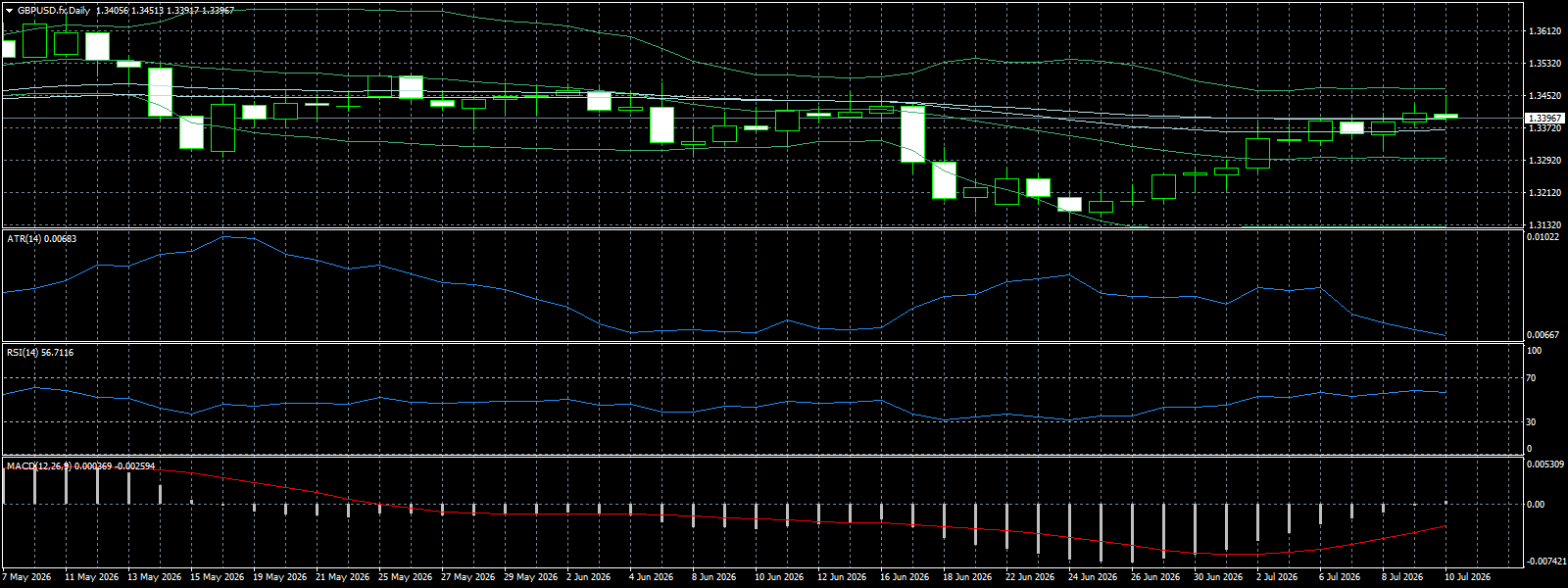Click the ATR scale value 0.01022
Image resolution: width=1568 pixels, height=588 pixels.
click(1544, 237)
